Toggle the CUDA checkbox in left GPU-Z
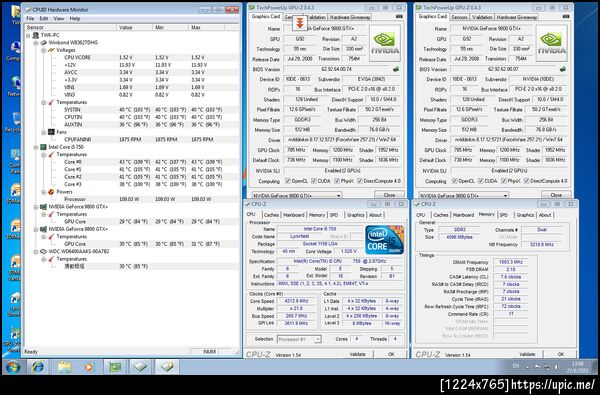Viewport: 600px width, 395px height. [x=314, y=181]
